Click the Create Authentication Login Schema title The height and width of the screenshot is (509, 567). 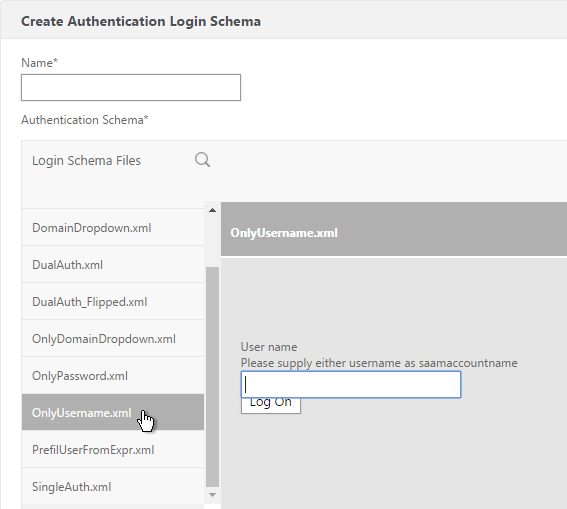click(141, 21)
